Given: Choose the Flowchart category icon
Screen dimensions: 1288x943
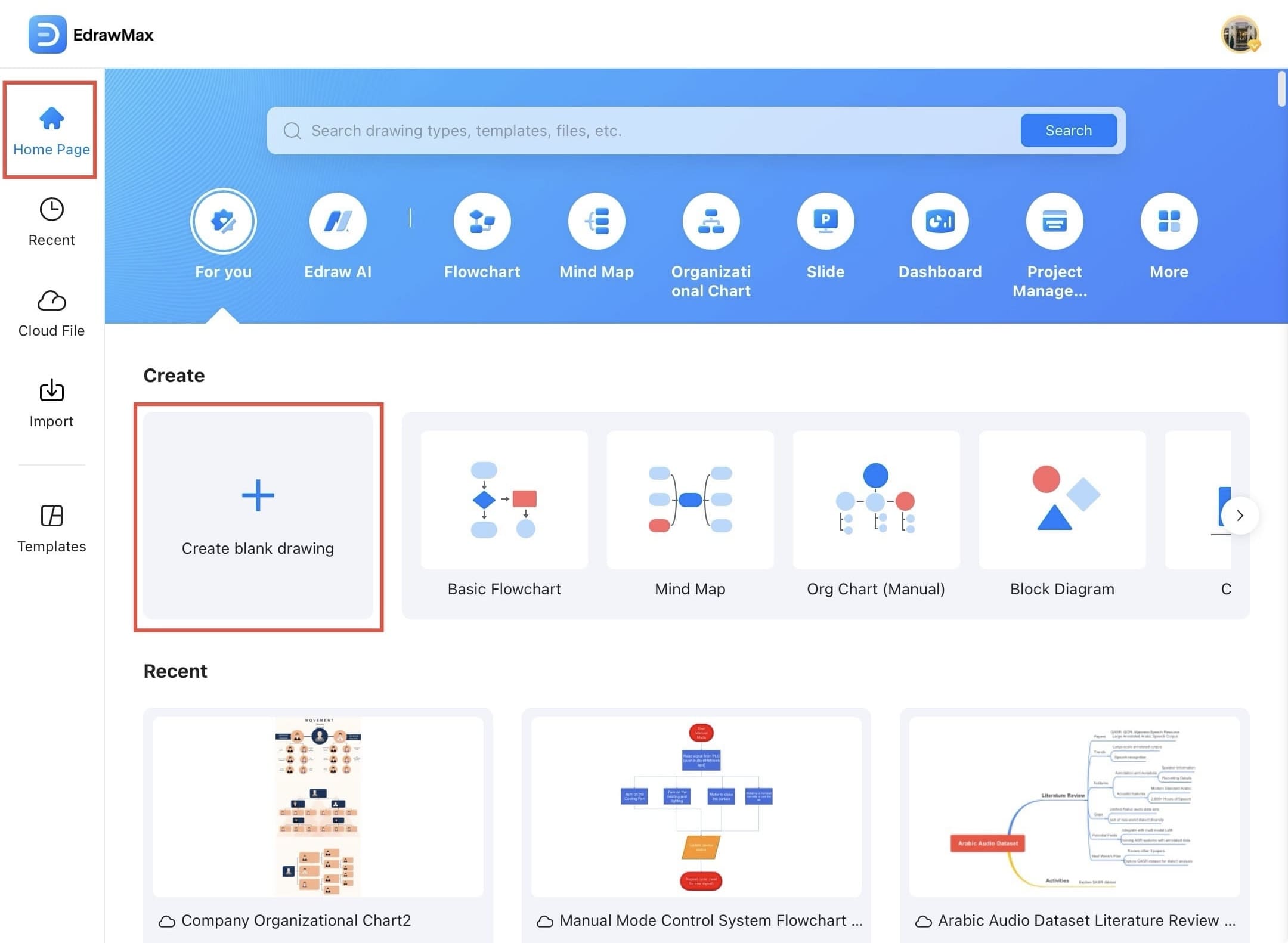Looking at the screenshot, I should click(482, 222).
